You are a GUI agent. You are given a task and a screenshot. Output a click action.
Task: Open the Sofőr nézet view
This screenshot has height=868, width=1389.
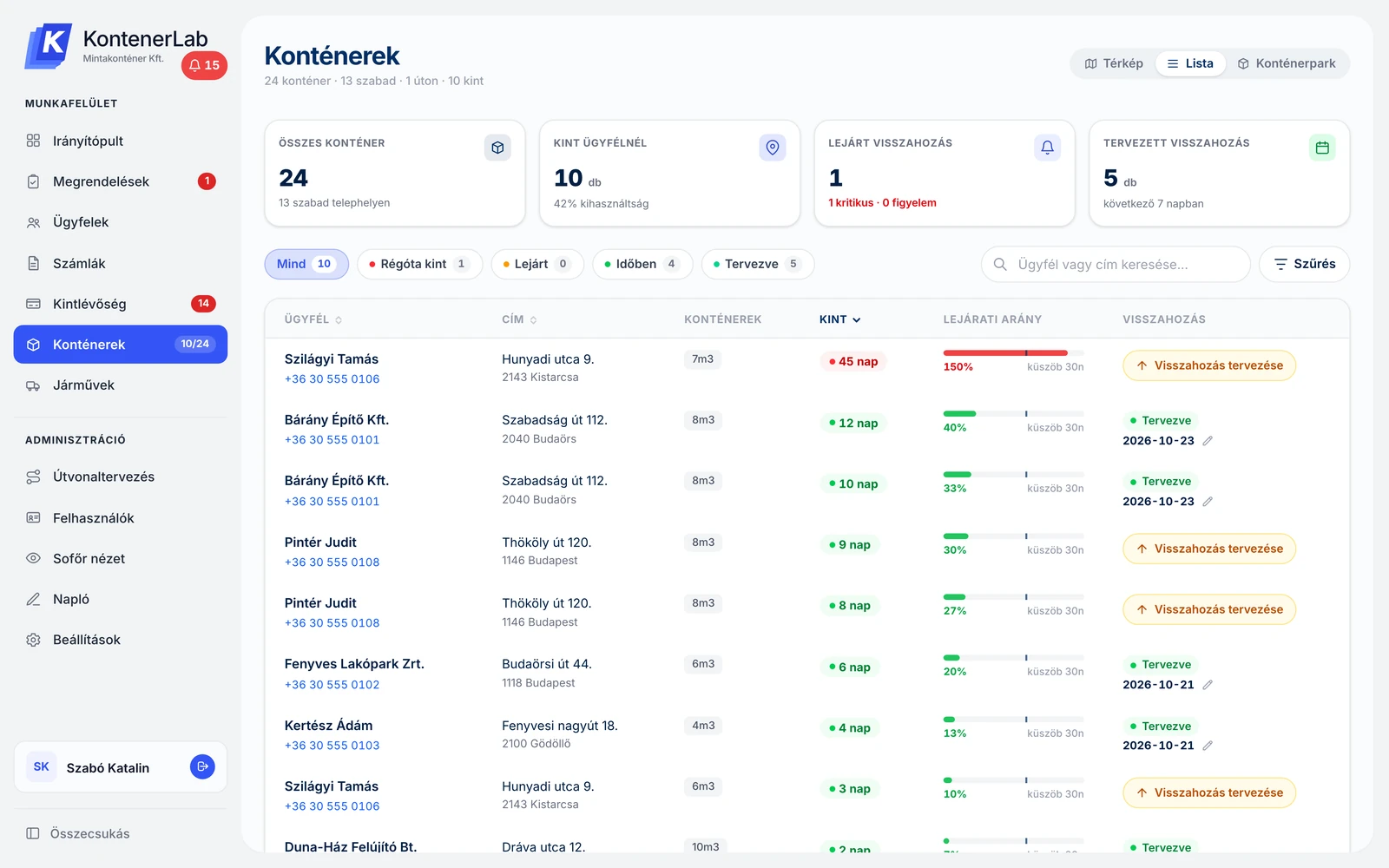(x=121, y=558)
